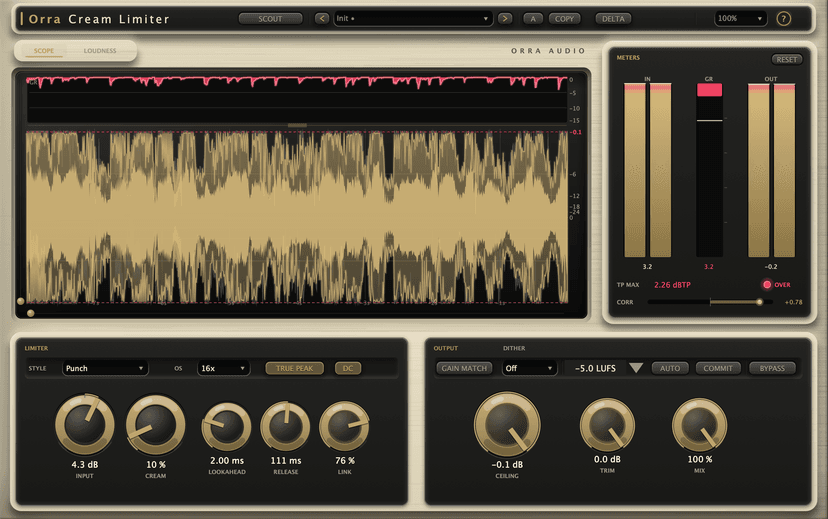Screen dimensions: 828x519
Task: Click the CEILING knob
Action: (x=507, y=424)
